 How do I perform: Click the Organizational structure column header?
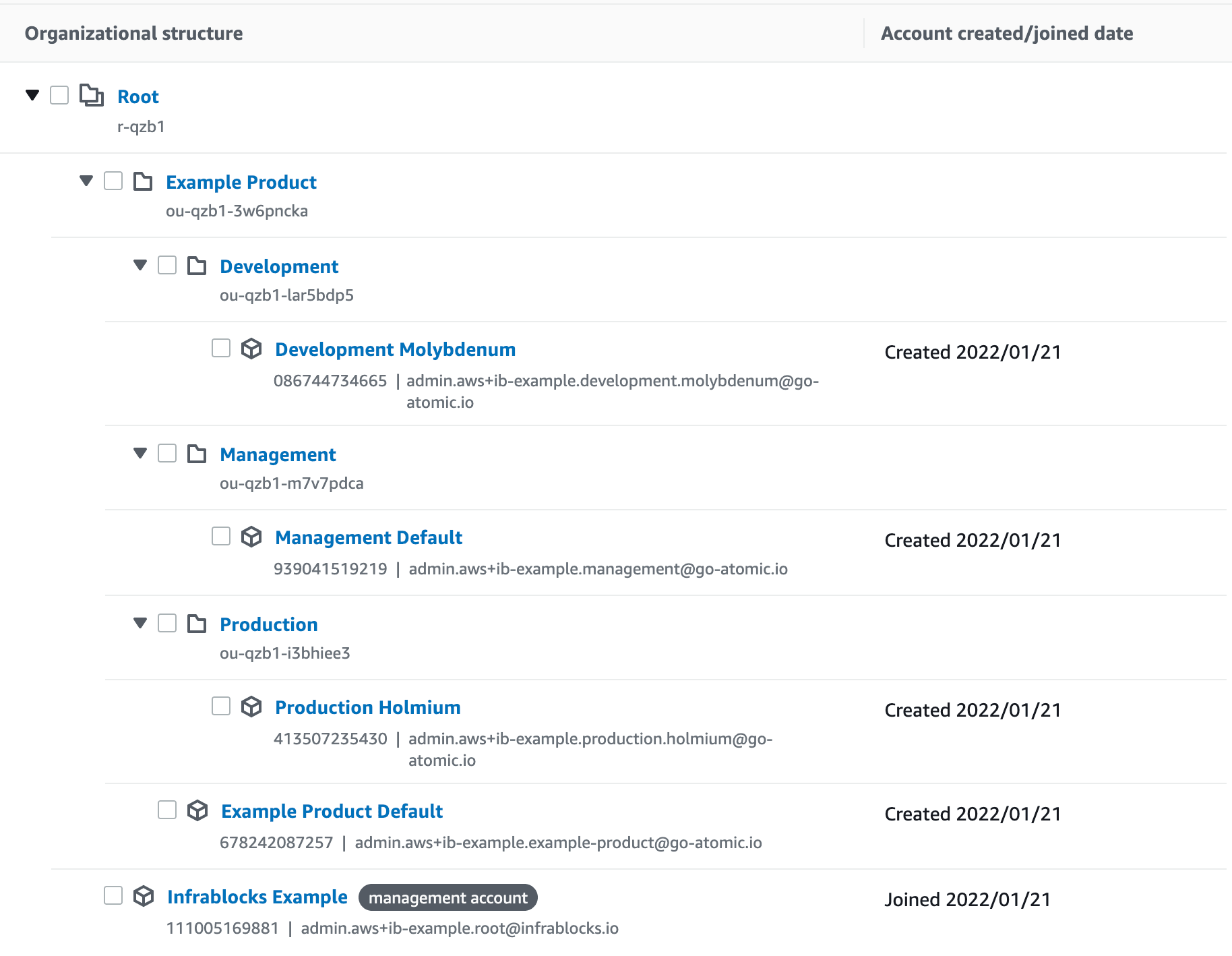point(133,33)
